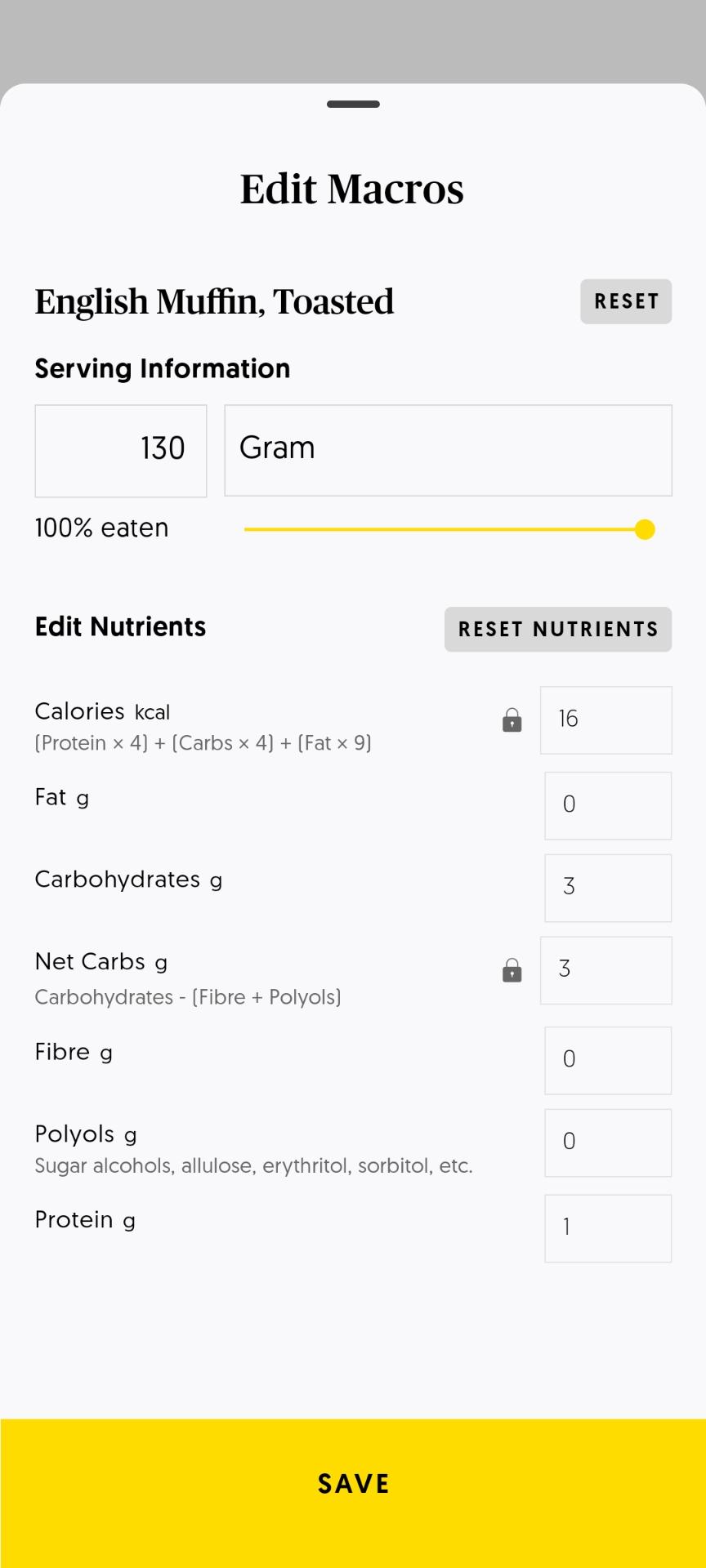Open the Gram serving unit selector
The width and height of the screenshot is (706, 1568).
(x=448, y=450)
